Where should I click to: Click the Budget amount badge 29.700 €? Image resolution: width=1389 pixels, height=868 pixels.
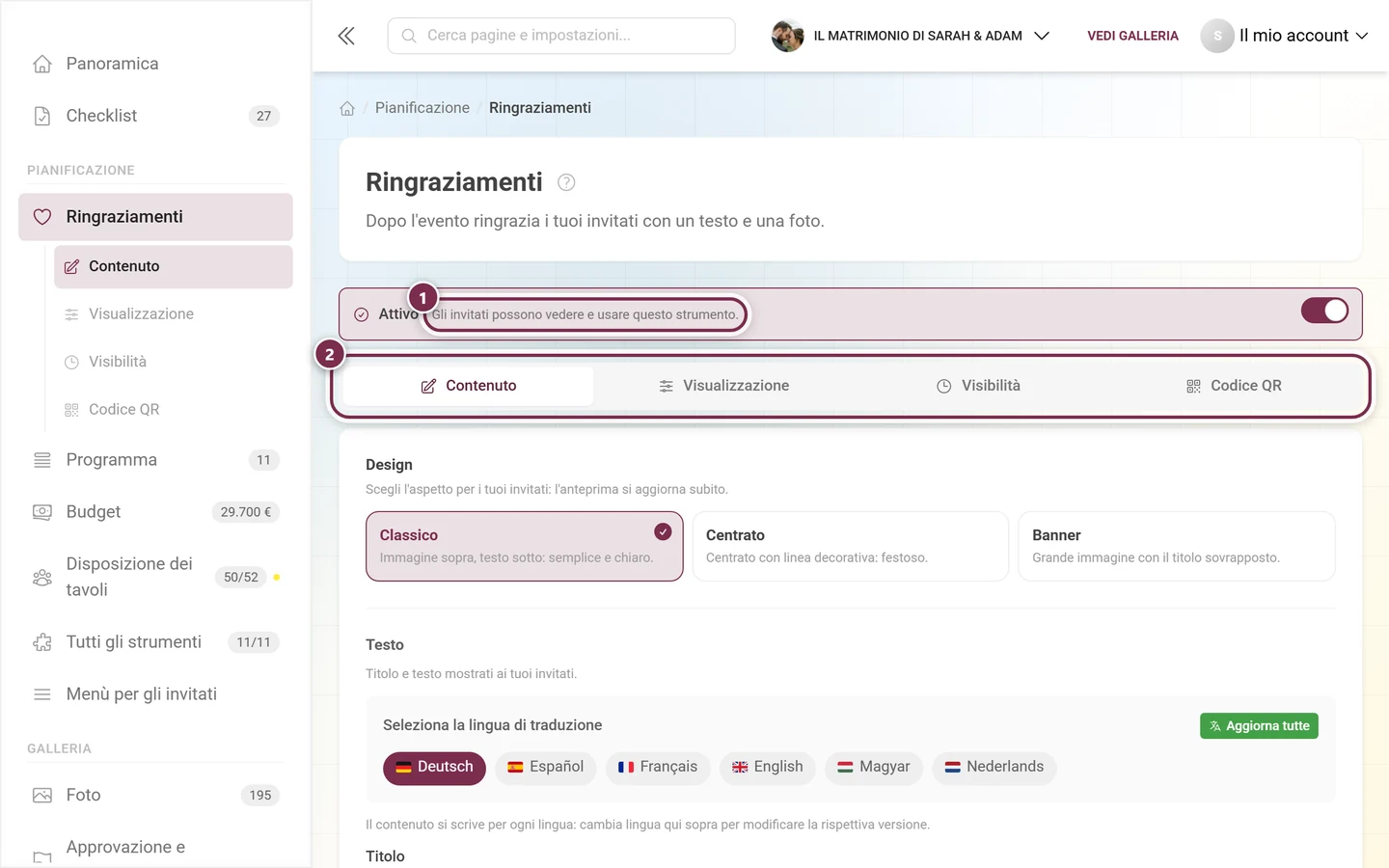click(x=246, y=512)
